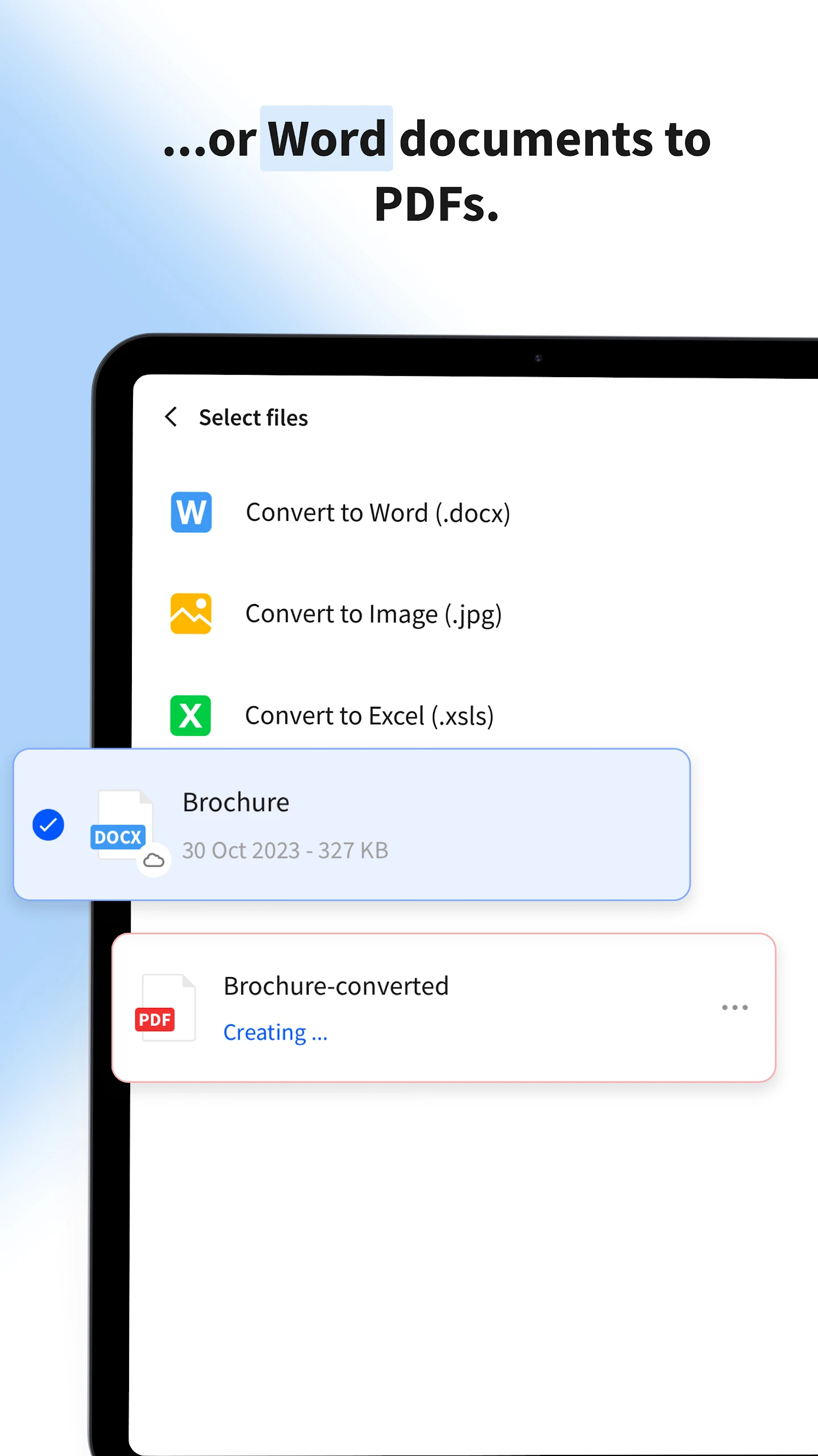Viewport: 818px width, 1456px height.
Task: Click the Select files header title
Action: 253,417
